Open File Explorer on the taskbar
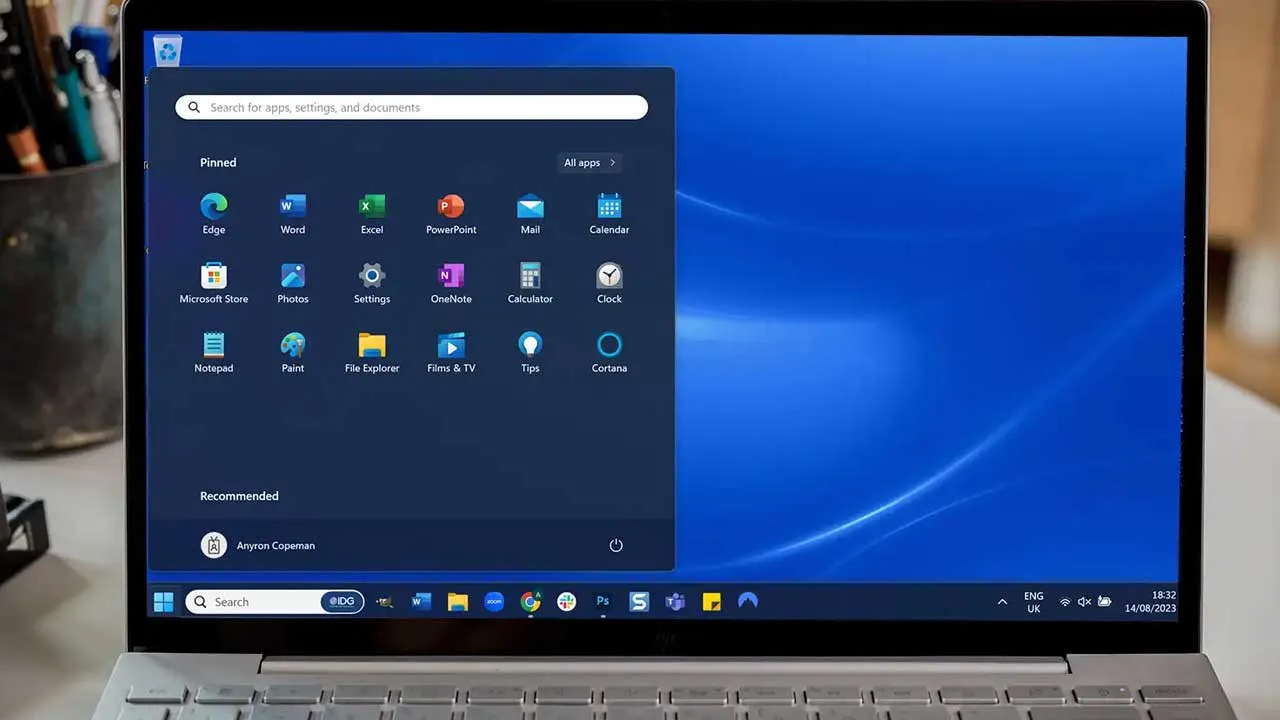 pos(458,601)
